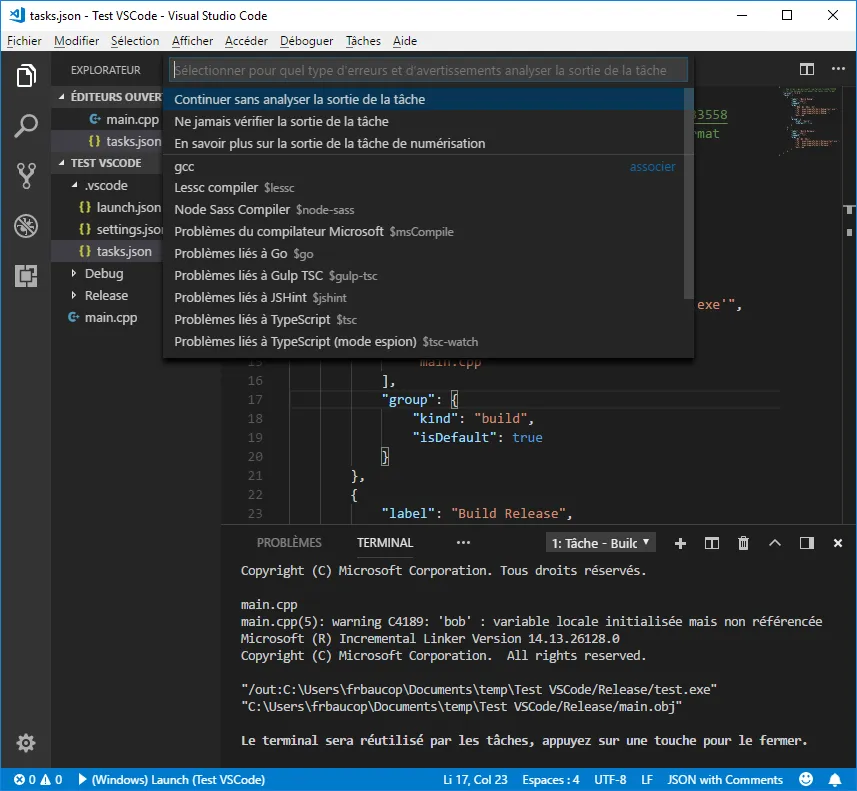
Task: Split the terminal panel
Action: [712, 543]
